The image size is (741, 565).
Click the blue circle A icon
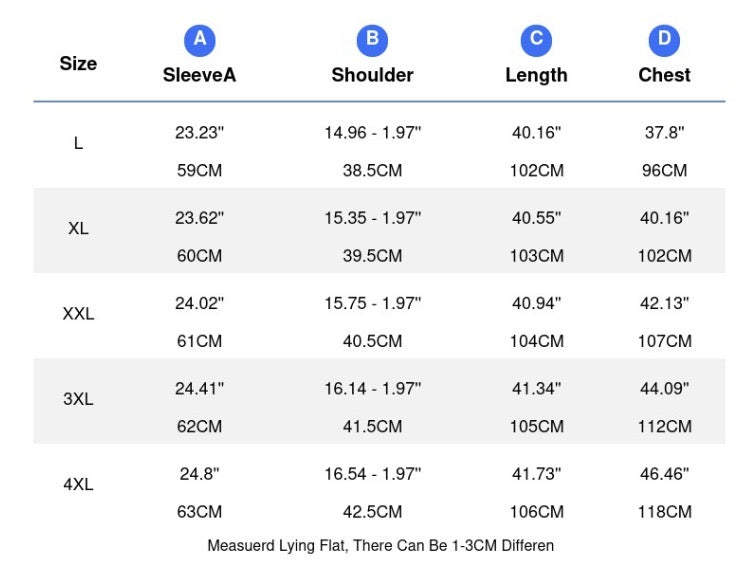pos(199,40)
